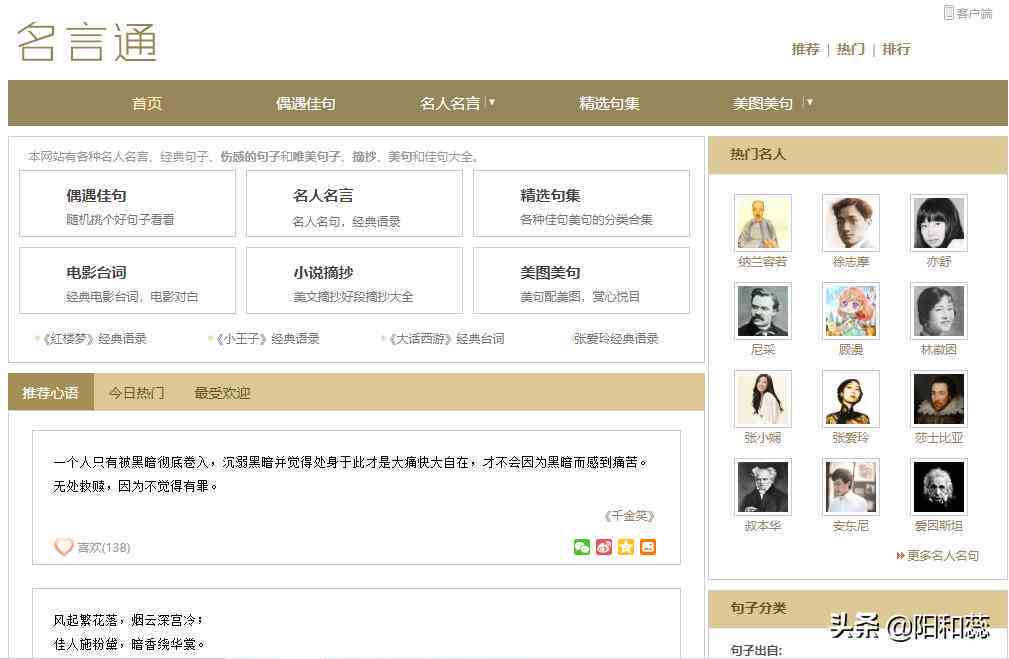1009x659 pixels.
Task: Click 尼采 portrait thumbnail
Action: click(x=763, y=311)
